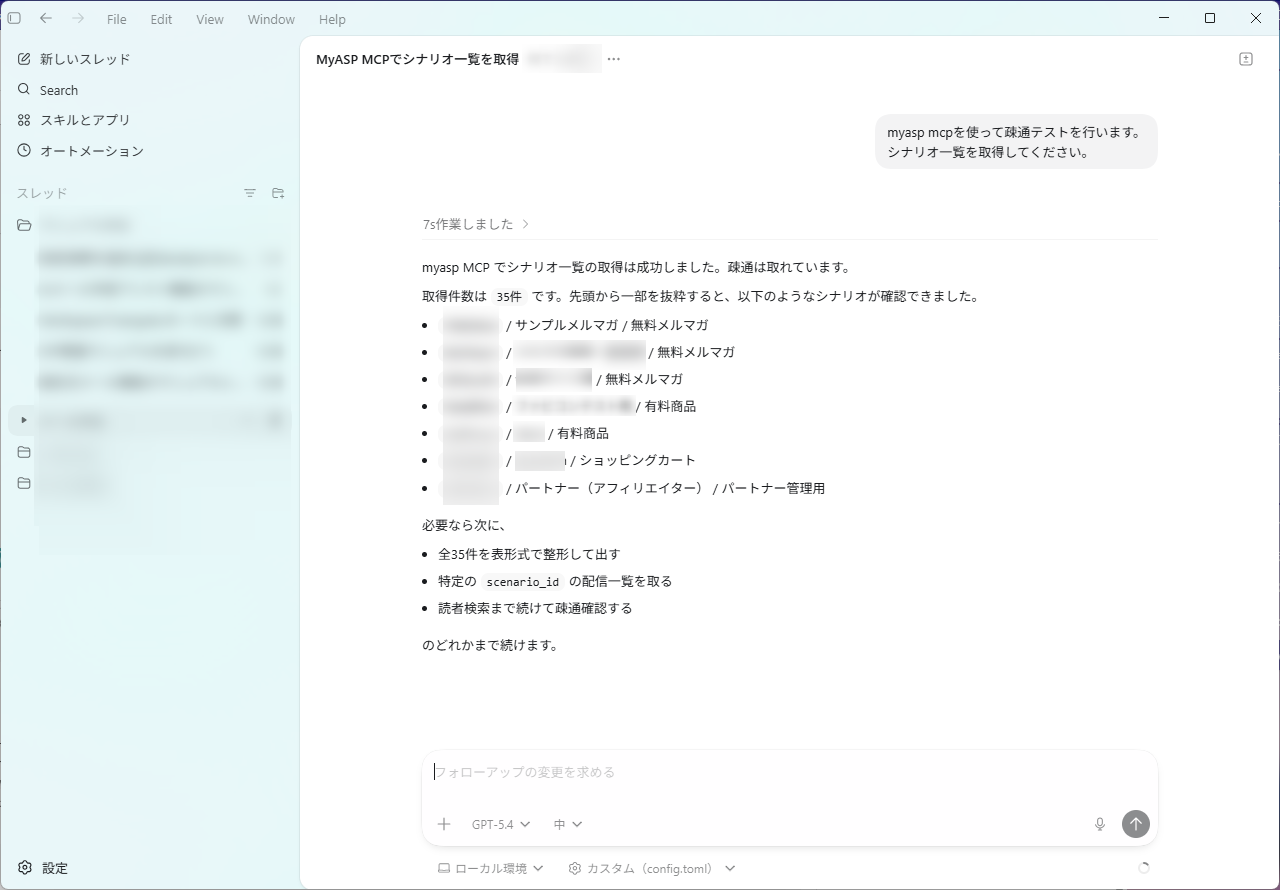Open the thread title more options menu

point(614,59)
